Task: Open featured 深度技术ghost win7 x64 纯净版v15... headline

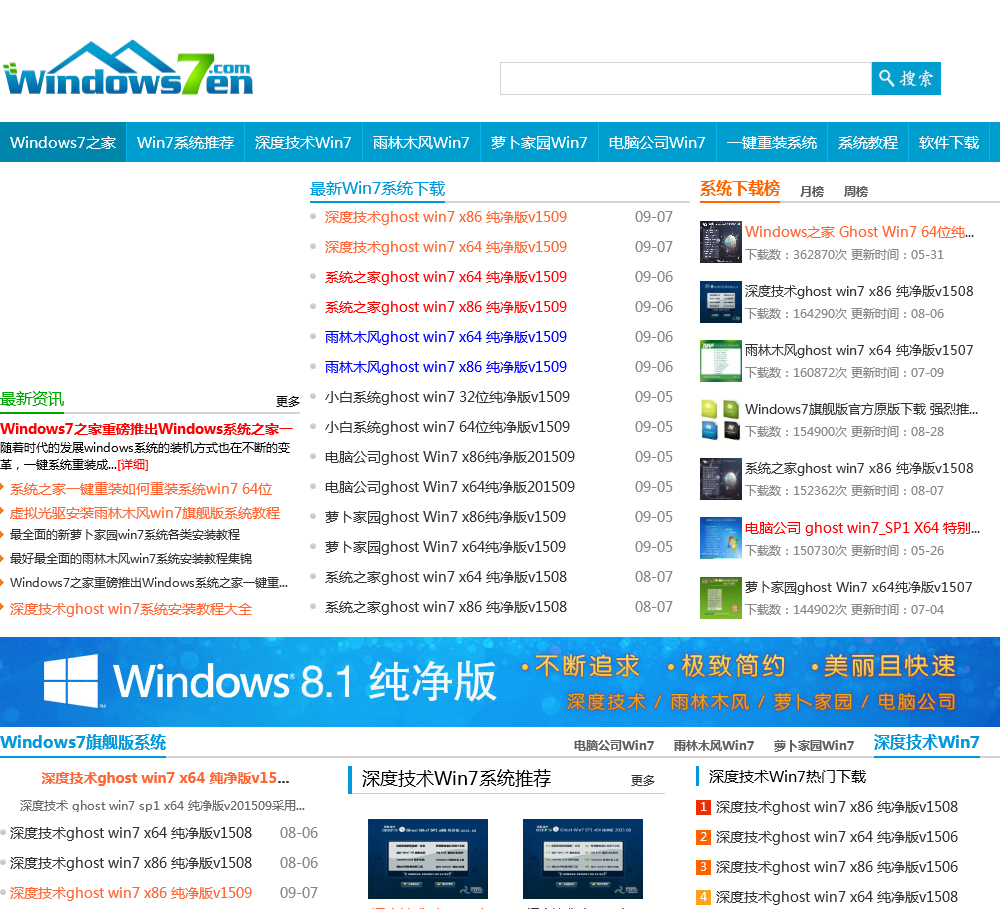Action: click(165, 778)
